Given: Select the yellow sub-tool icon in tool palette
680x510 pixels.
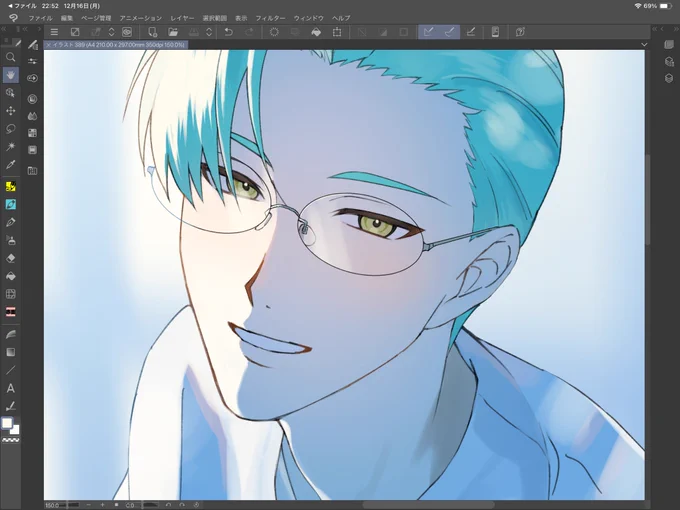Looking at the screenshot, I should (x=10, y=186).
